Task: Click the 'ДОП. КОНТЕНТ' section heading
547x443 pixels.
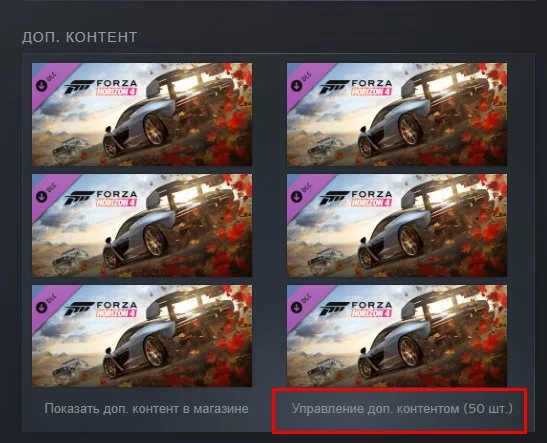Action: pyautogui.click(x=80, y=37)
